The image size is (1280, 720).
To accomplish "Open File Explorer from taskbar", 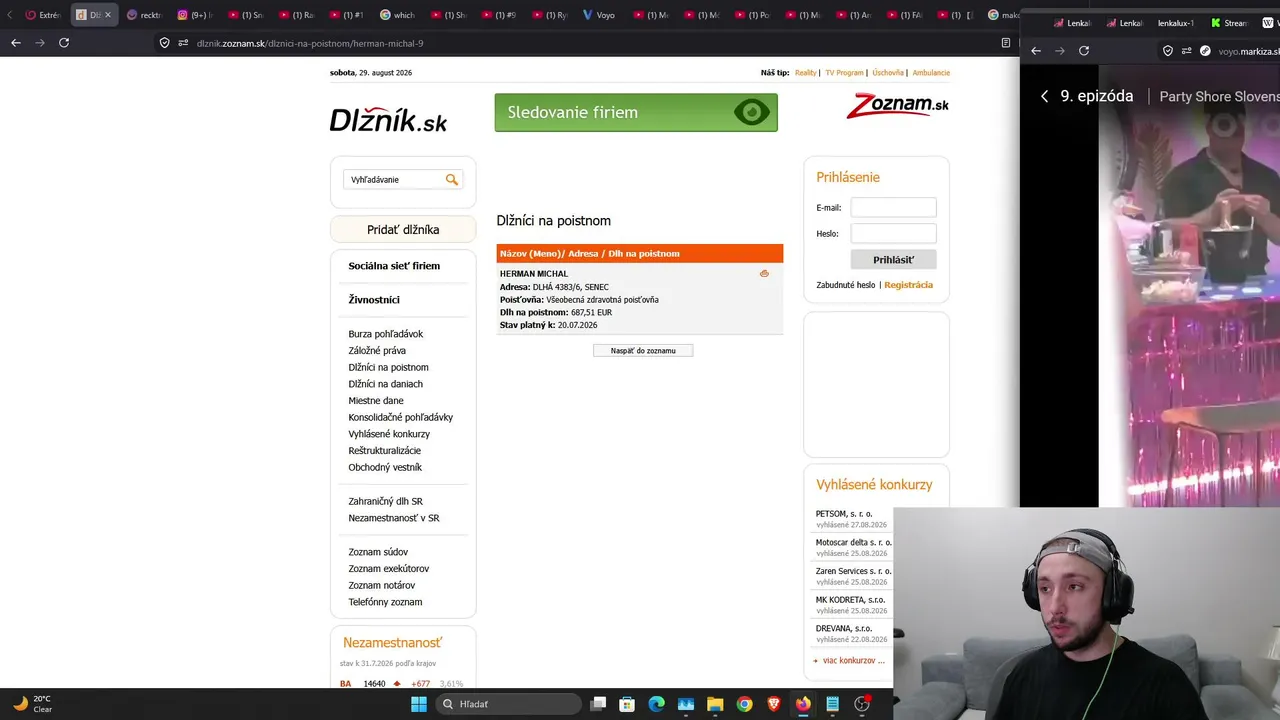I will tap(715, 704).
